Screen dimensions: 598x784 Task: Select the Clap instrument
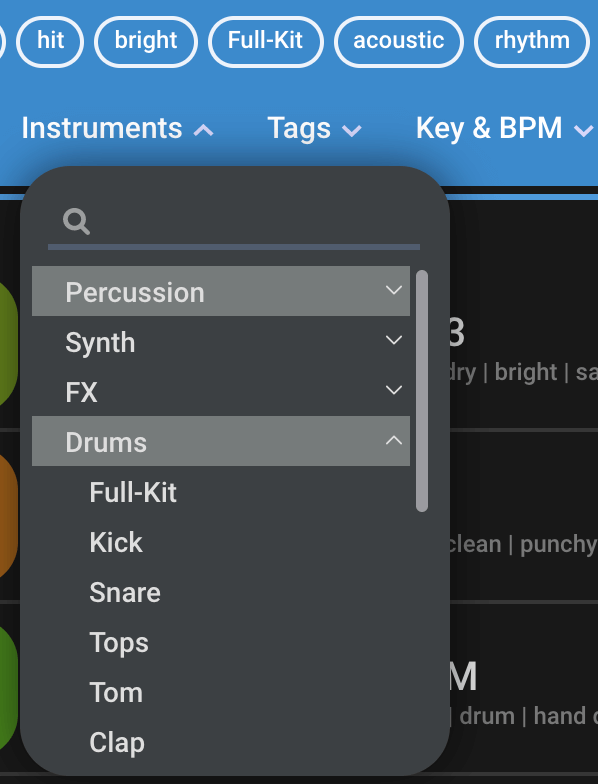click(x=117, y=742)
